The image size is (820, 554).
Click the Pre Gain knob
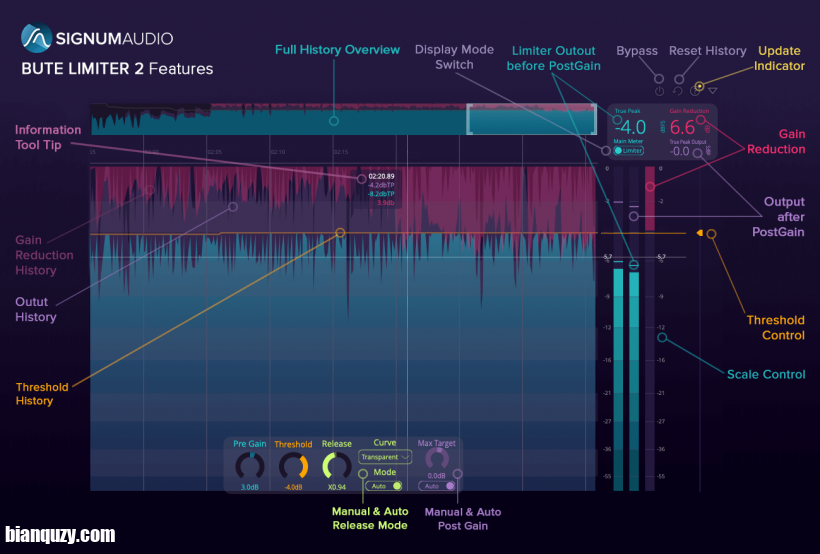click(249, 466)
